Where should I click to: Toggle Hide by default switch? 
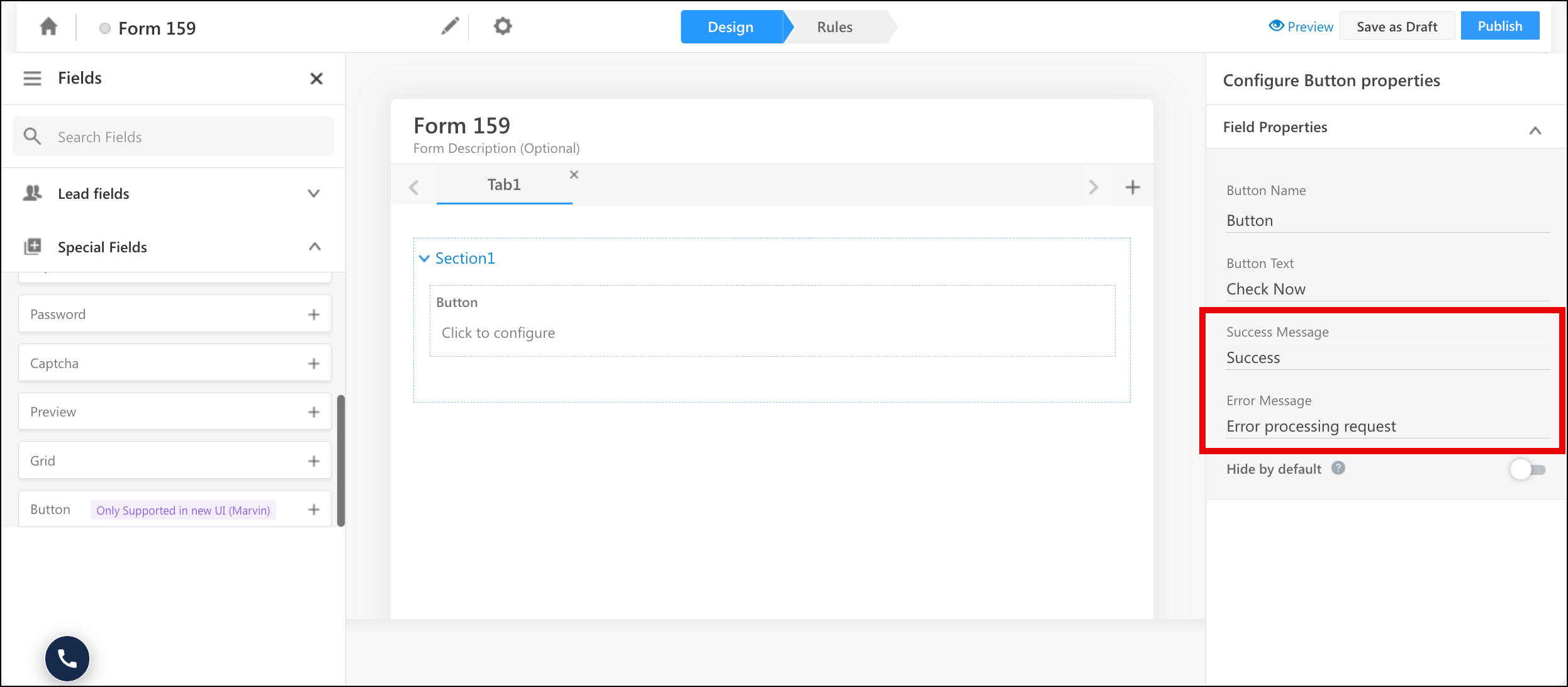click(1528, 469)
